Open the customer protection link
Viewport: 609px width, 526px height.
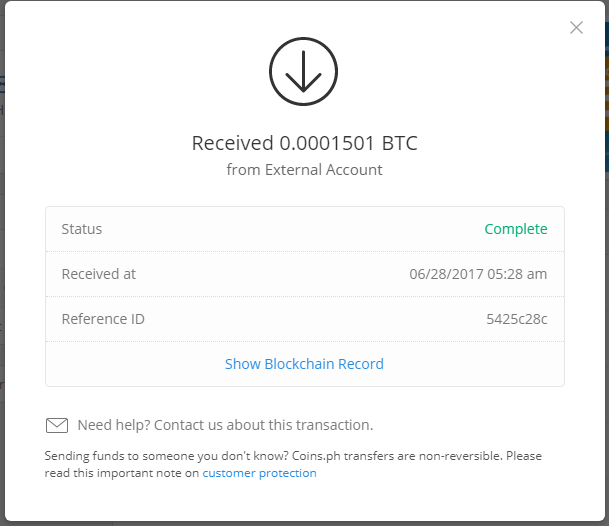click(259, 473)
